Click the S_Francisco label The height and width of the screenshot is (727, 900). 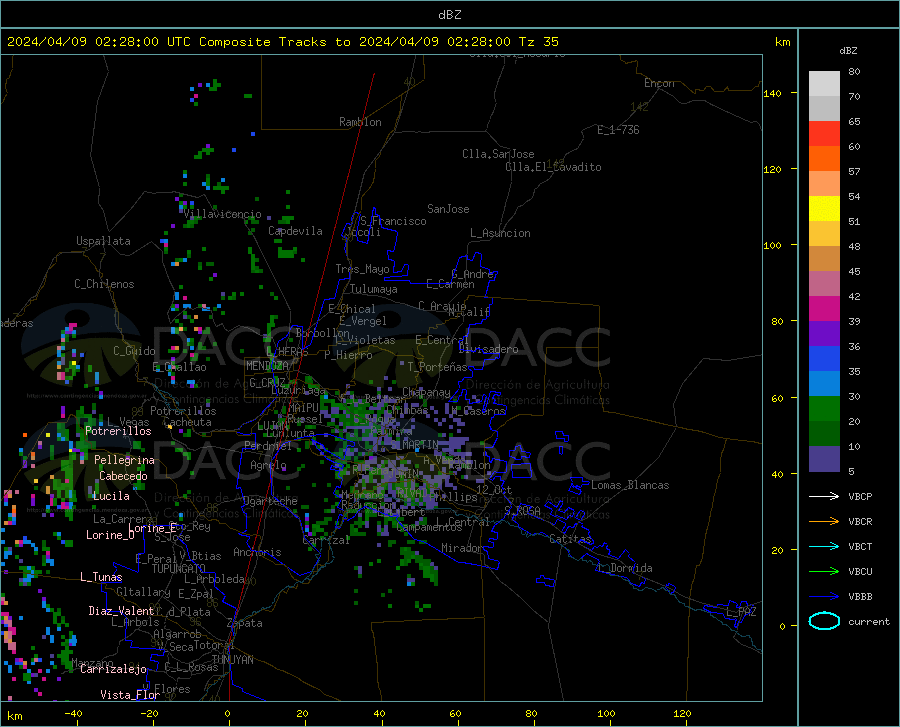[394, 221]
